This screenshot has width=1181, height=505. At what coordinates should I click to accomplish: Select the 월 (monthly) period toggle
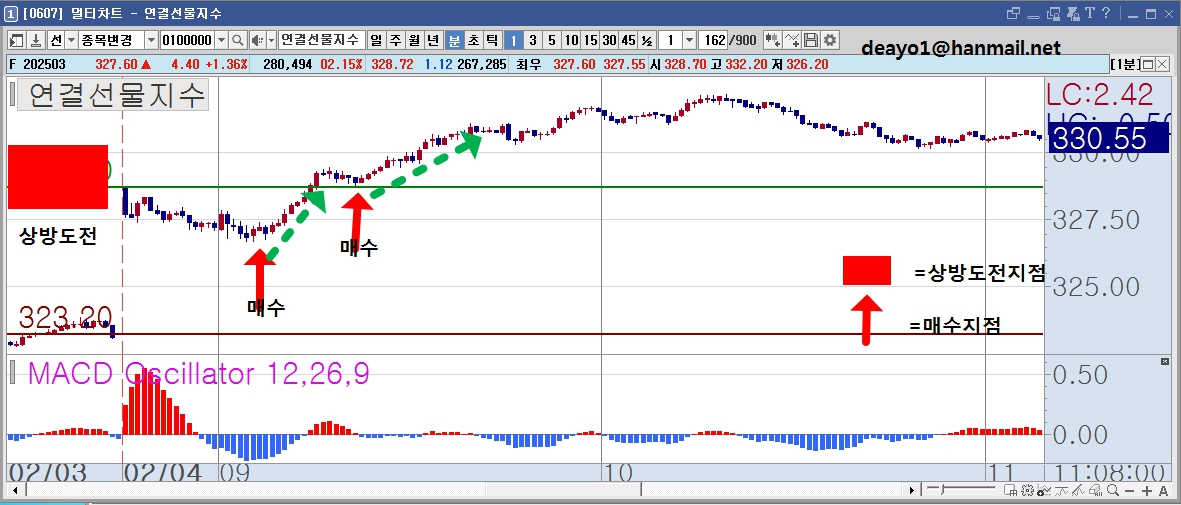(x=414, y=40)
